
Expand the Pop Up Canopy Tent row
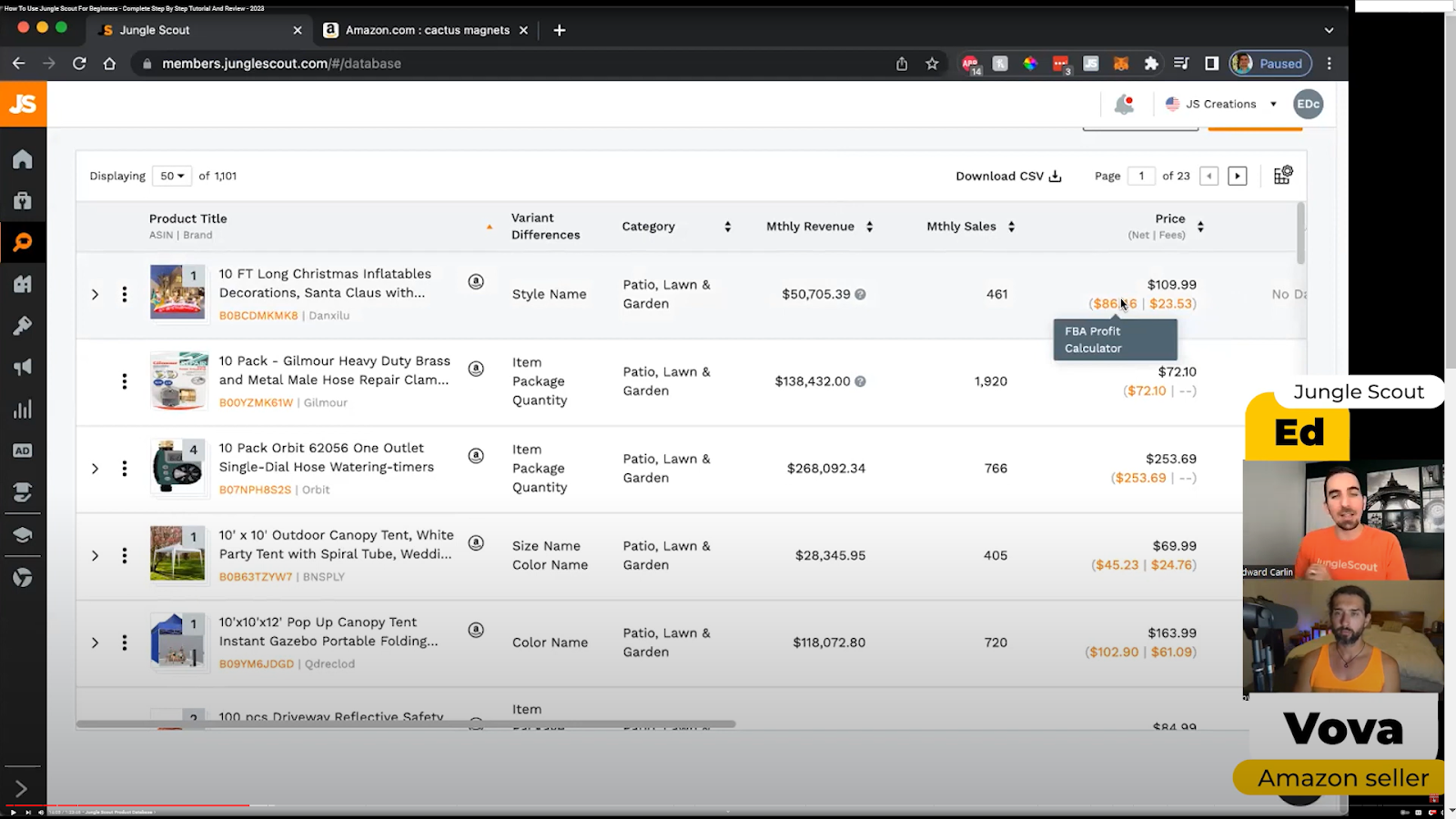(x=95, y=642)
